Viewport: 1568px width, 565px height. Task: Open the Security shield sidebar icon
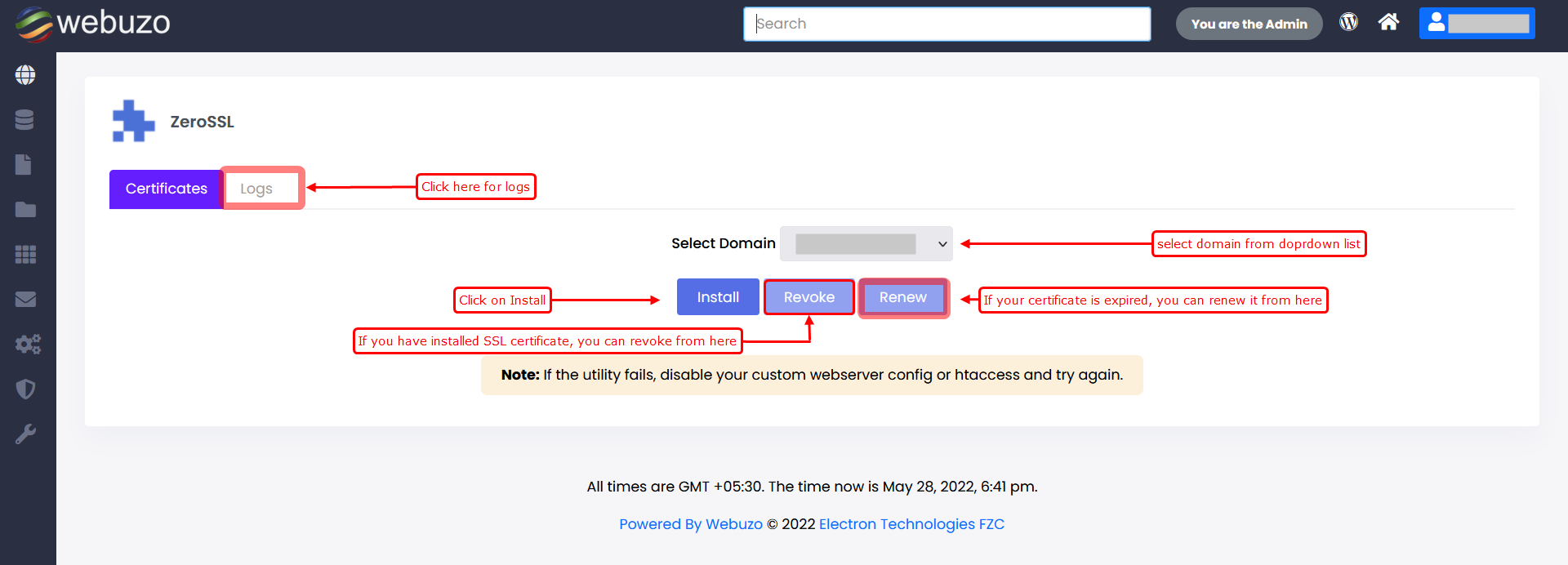25,389
